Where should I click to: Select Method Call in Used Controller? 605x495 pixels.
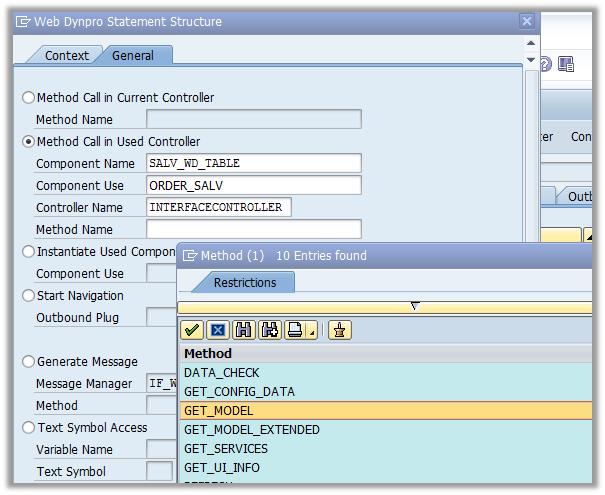point(28,142)
